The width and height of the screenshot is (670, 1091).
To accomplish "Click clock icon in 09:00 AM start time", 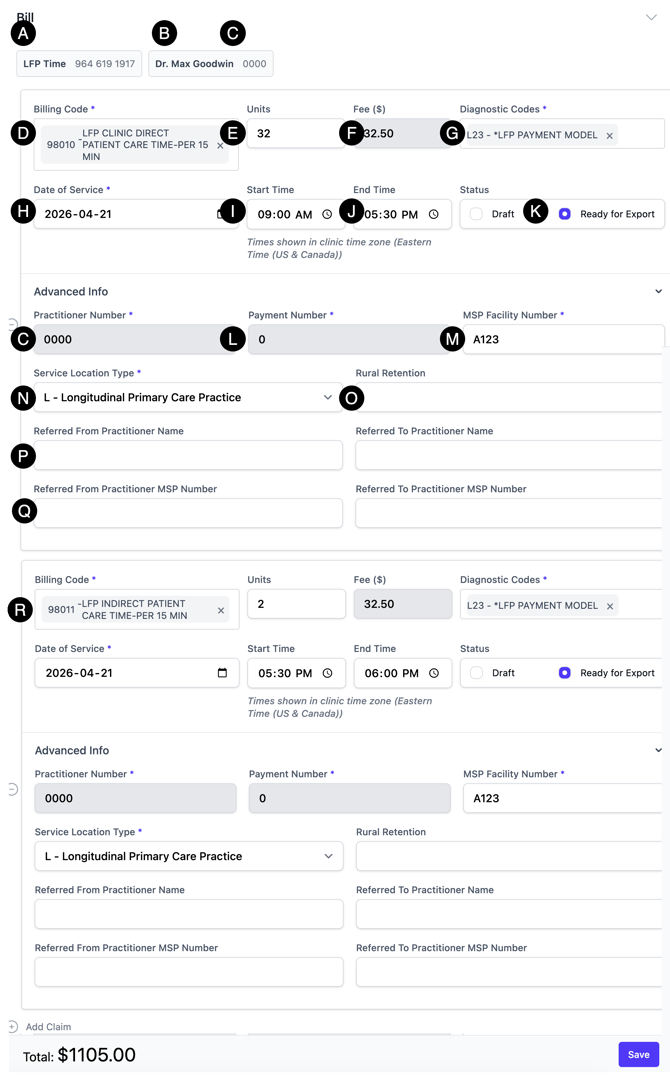I will pyautogui.click(x=327, y=214).
